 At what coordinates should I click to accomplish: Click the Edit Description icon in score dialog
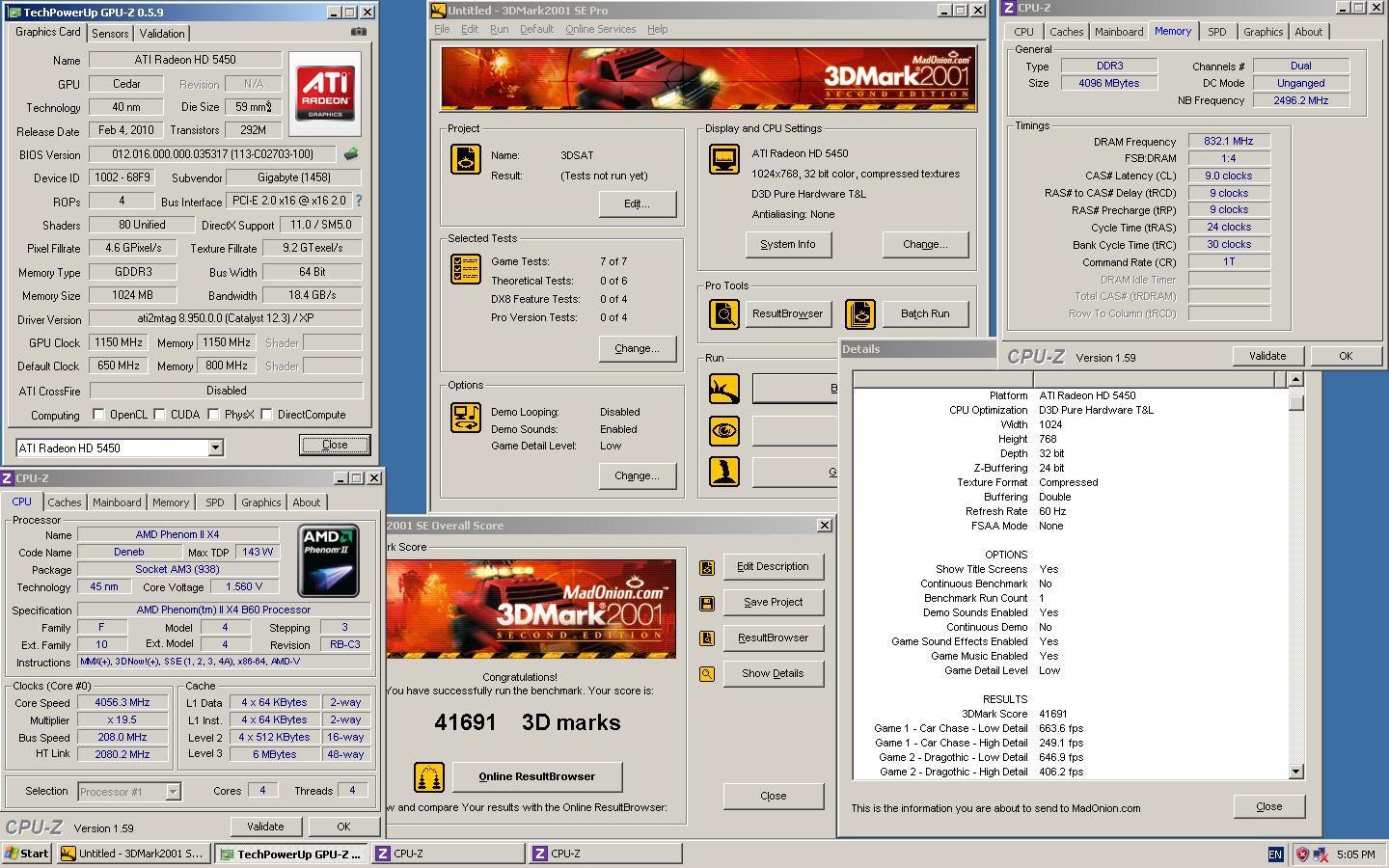tap(707, 567)
